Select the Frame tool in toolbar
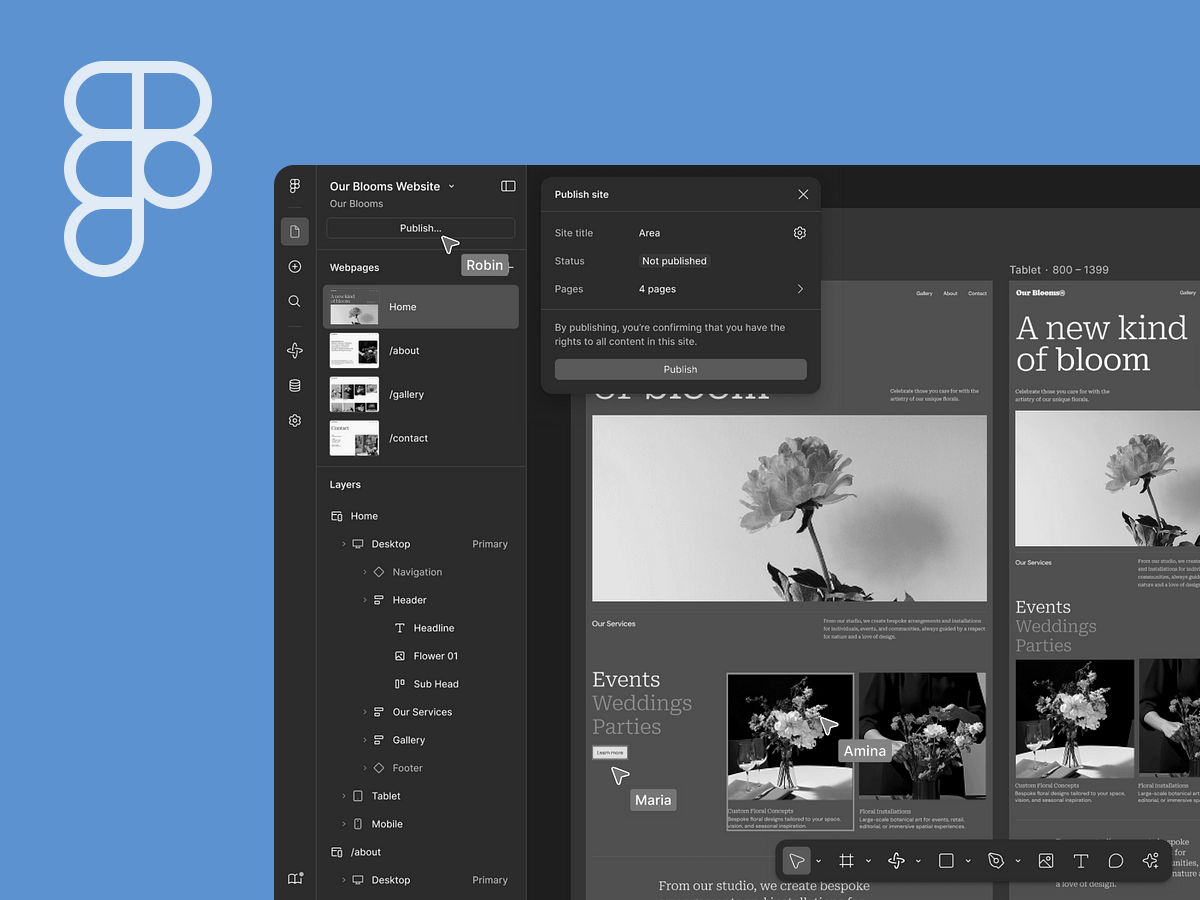The image size is (1200, 900). 846,861
